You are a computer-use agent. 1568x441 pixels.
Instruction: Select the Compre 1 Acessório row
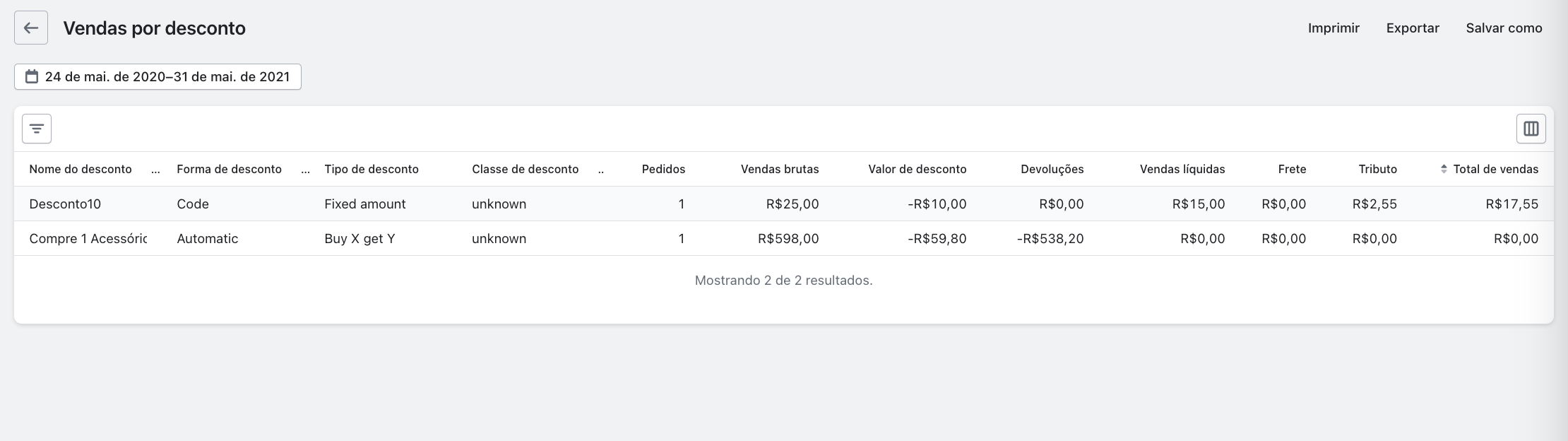pyautogui.click(x=88, y=238)
